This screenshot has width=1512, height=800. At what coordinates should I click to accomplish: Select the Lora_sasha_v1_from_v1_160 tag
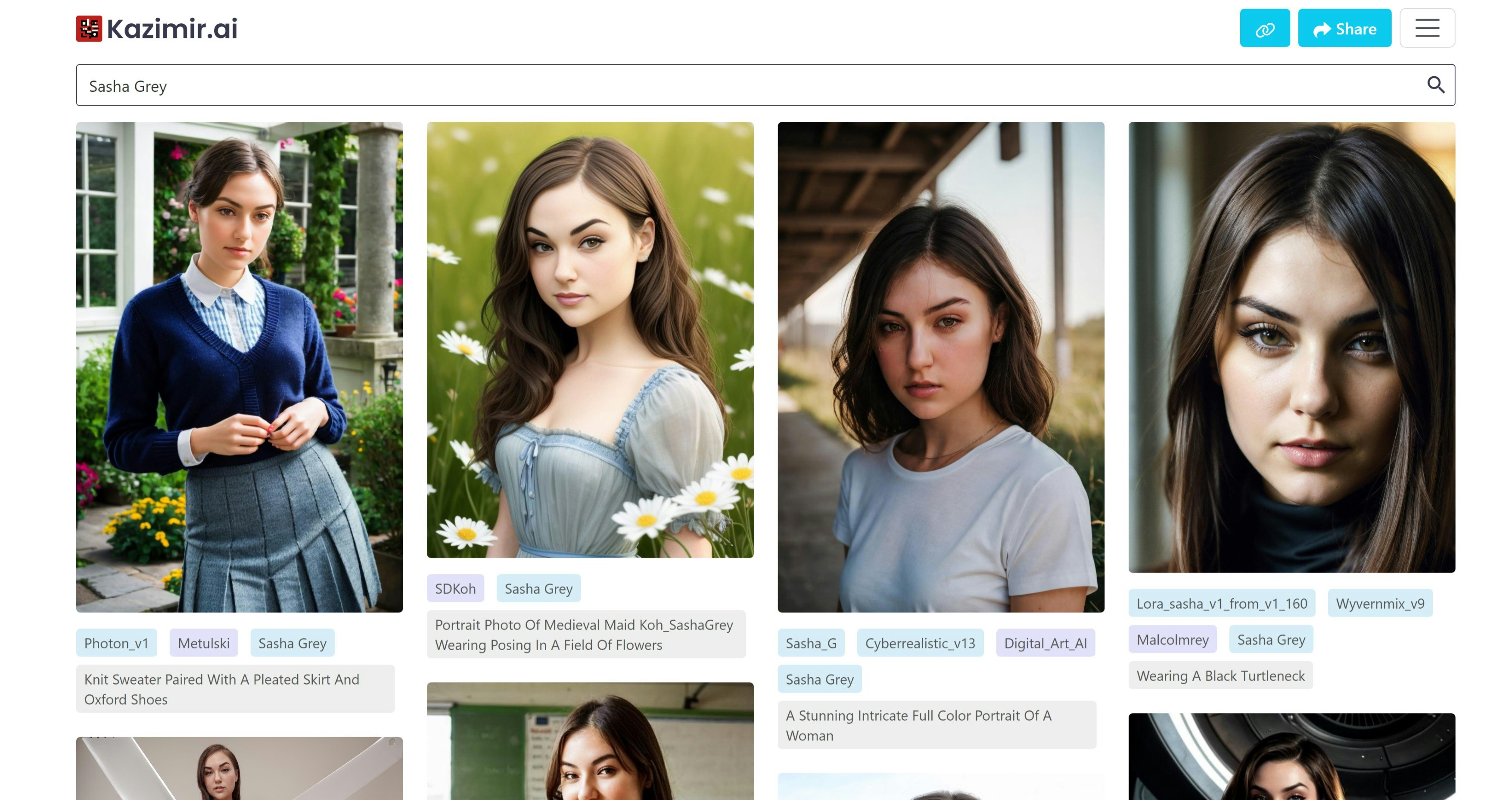click(x=1221, y=603)
